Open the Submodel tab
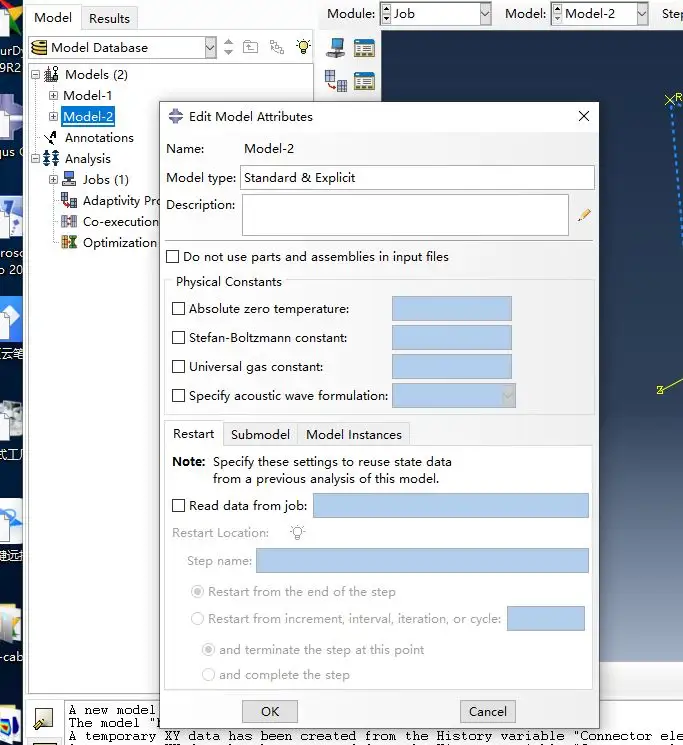This screenshot has width=683, height=745. [x=260, y=434]
